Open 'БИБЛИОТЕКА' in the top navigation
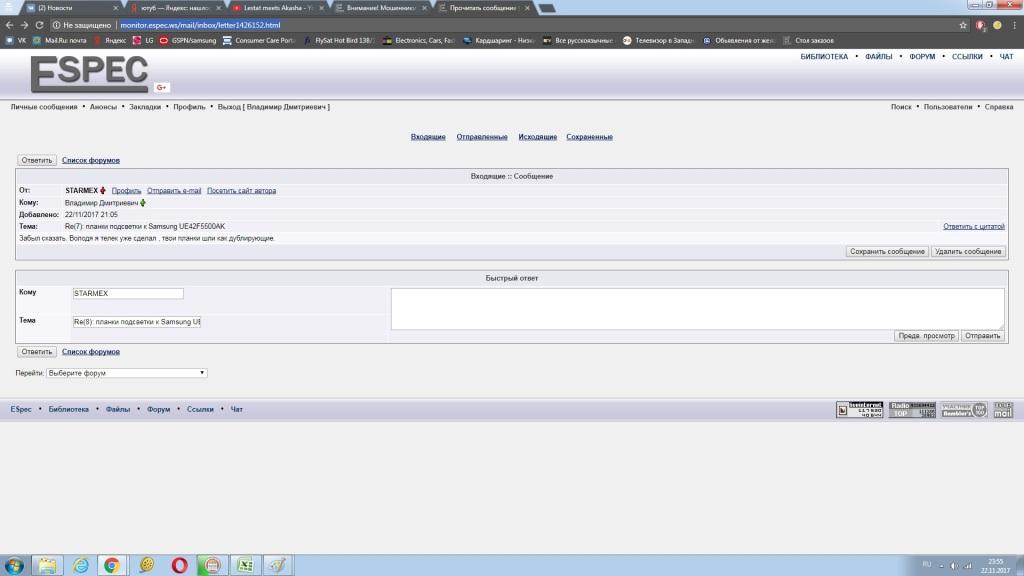 click(x=824, y=57)
